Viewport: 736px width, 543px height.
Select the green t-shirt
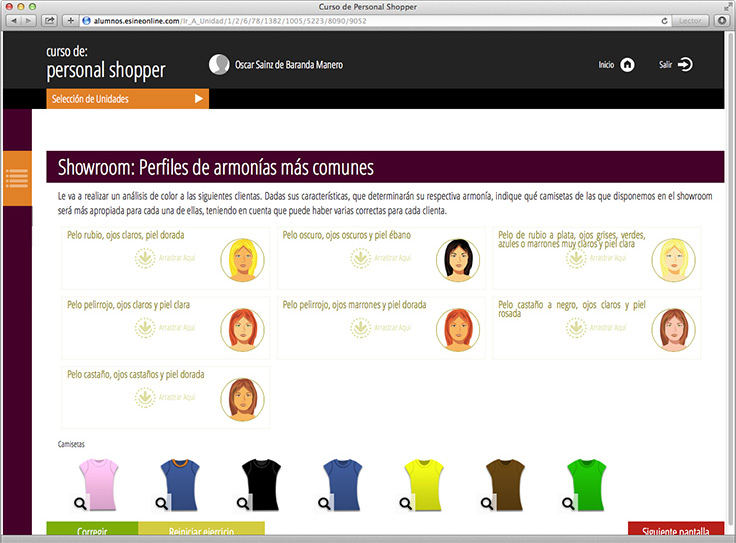click(x=589, y=483)
